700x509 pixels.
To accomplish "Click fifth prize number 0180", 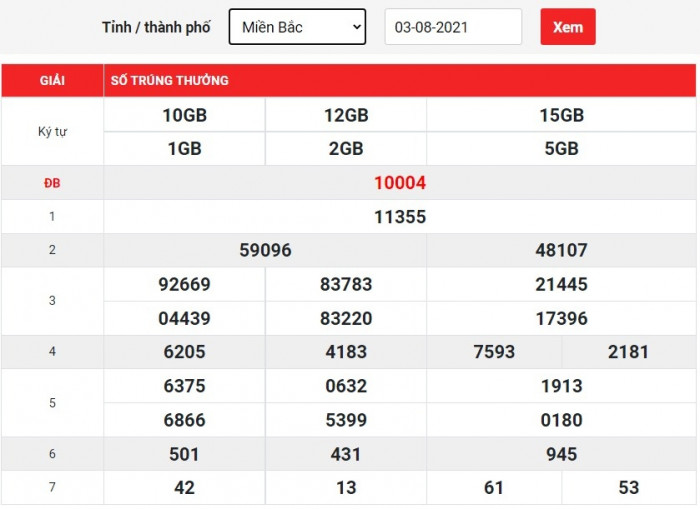I will (561, 420).
